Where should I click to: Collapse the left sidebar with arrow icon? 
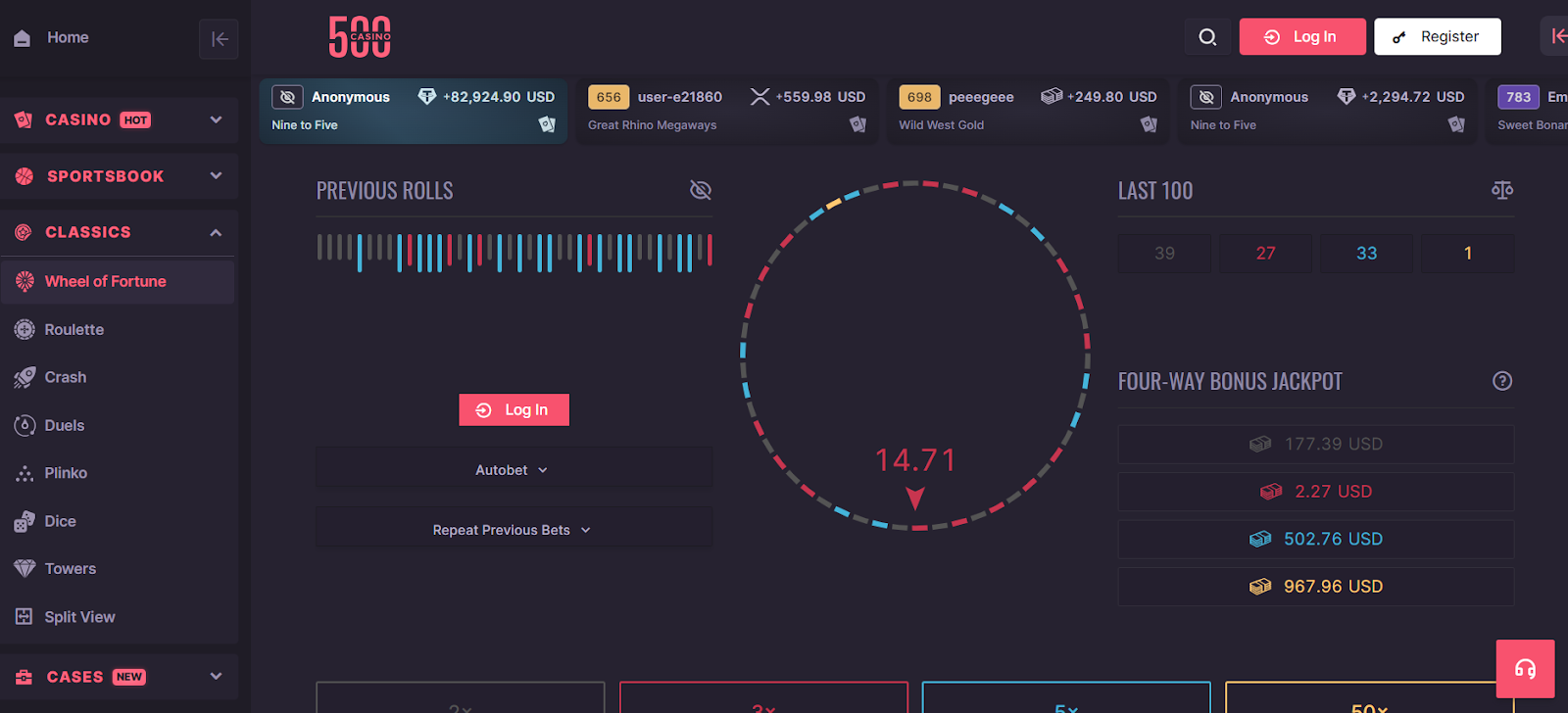coord(219,39)
